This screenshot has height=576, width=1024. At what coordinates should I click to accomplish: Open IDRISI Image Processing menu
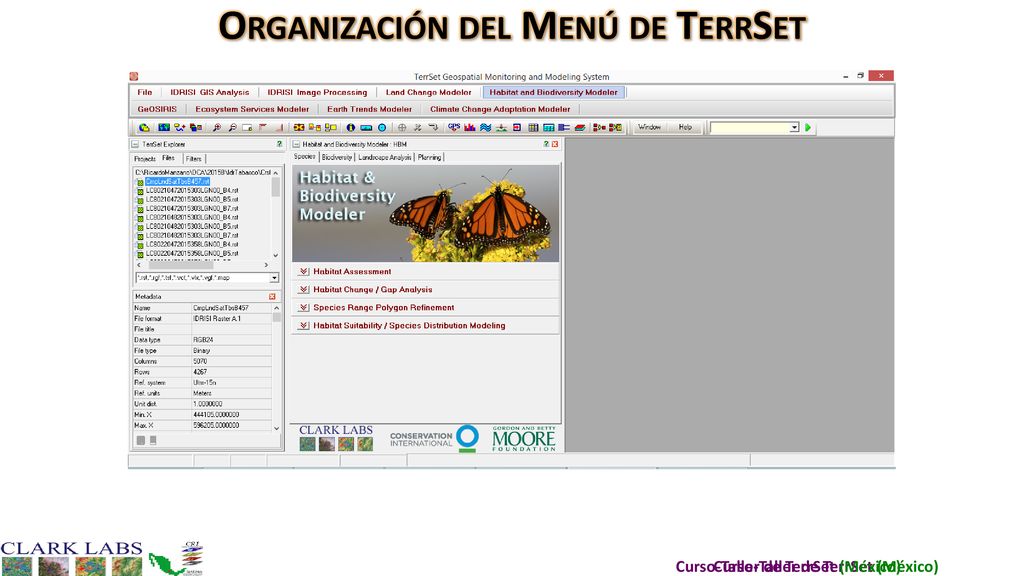(x=317, y=92)
